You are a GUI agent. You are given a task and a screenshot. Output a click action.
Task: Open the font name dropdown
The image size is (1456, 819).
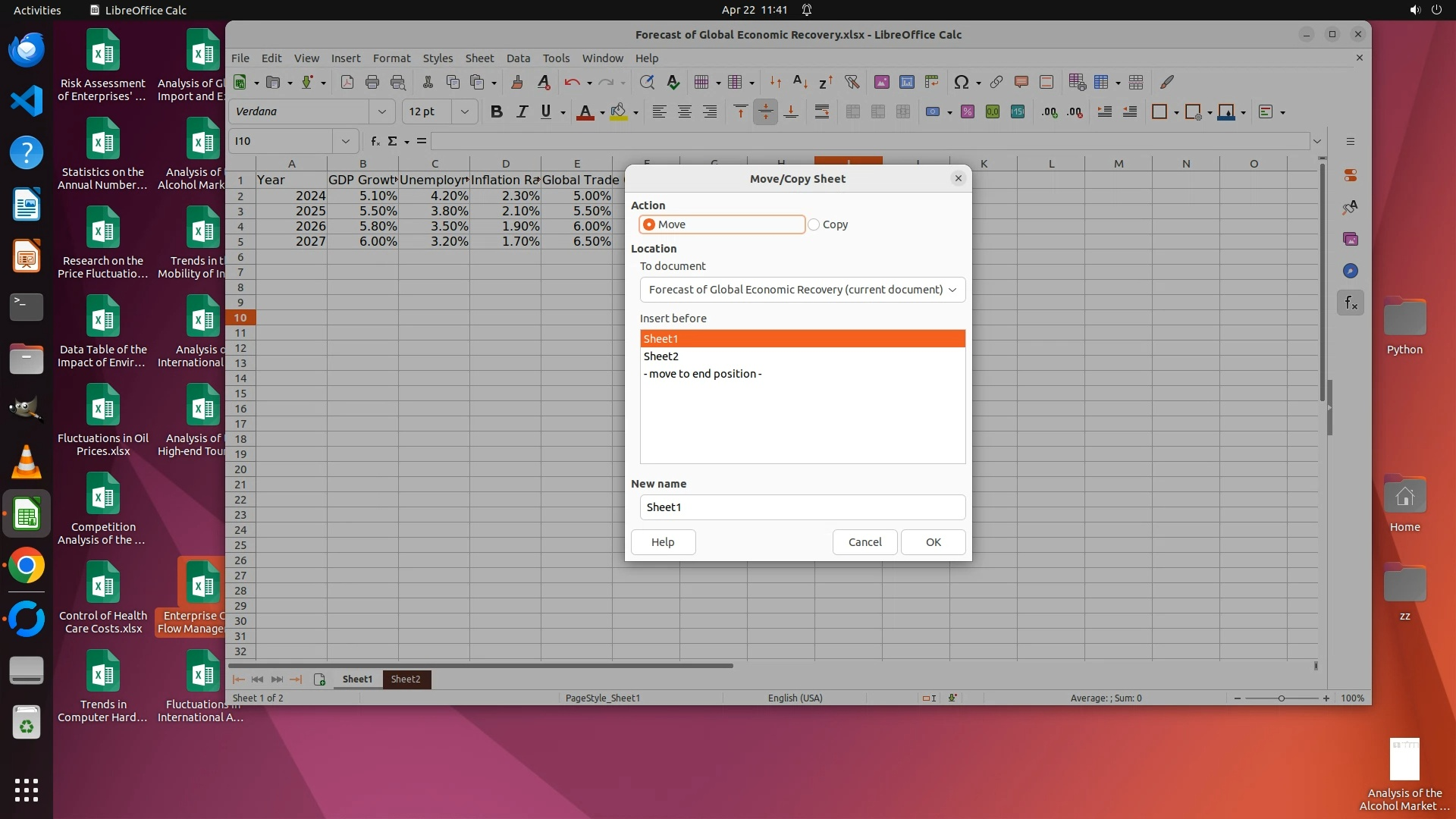(381, 111)
